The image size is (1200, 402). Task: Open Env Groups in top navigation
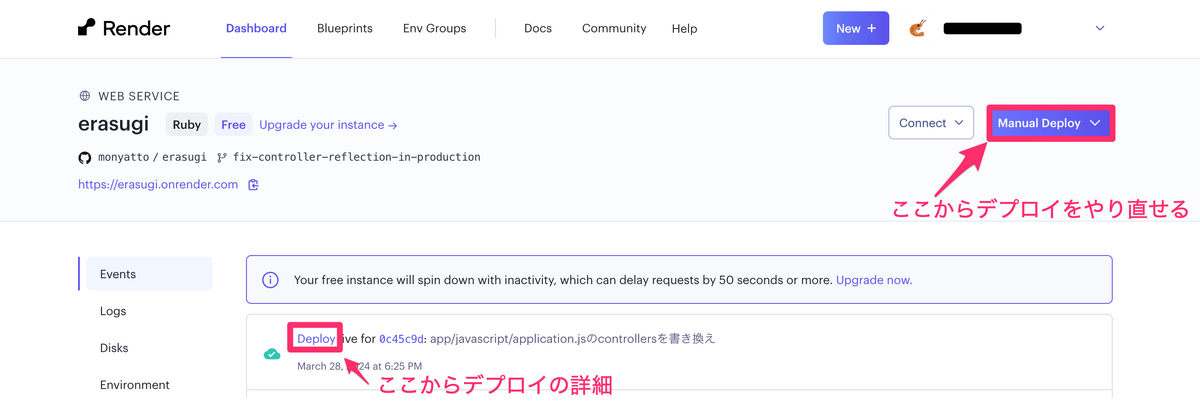pyautogui.click(x=434, y=28)
